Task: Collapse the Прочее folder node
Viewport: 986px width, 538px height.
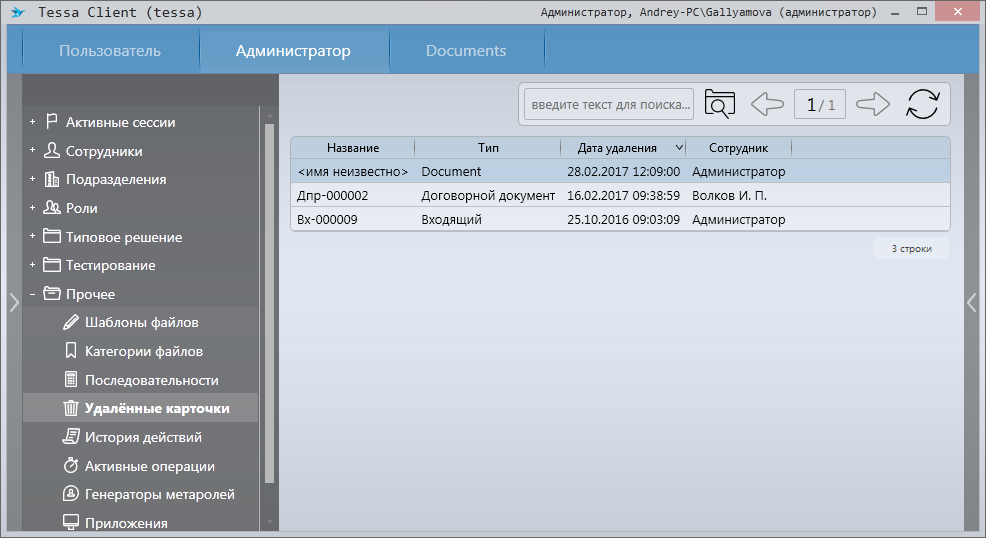Action: pos(32,294)
